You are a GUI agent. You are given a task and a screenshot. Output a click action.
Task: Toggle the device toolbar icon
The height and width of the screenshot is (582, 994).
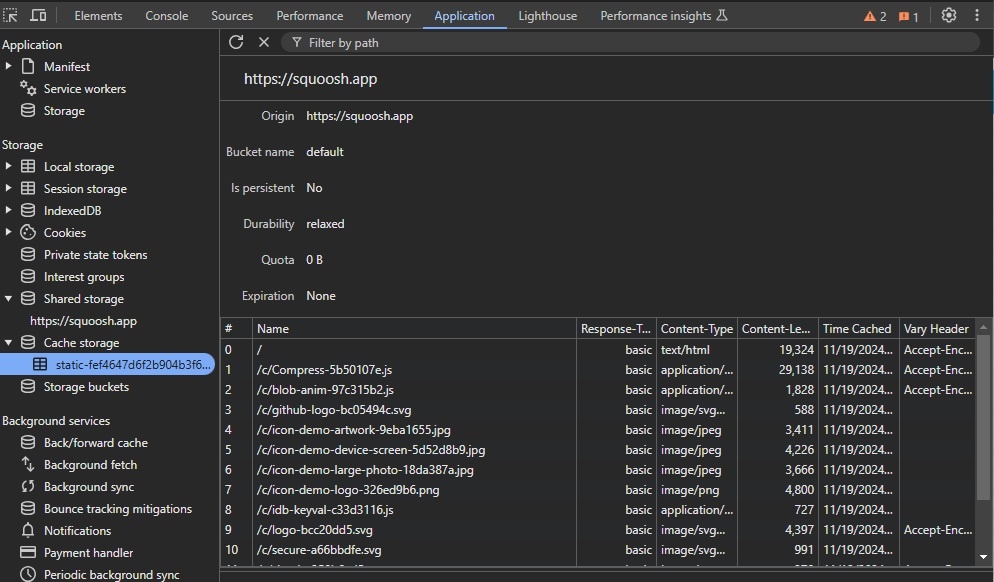[38, 16]
